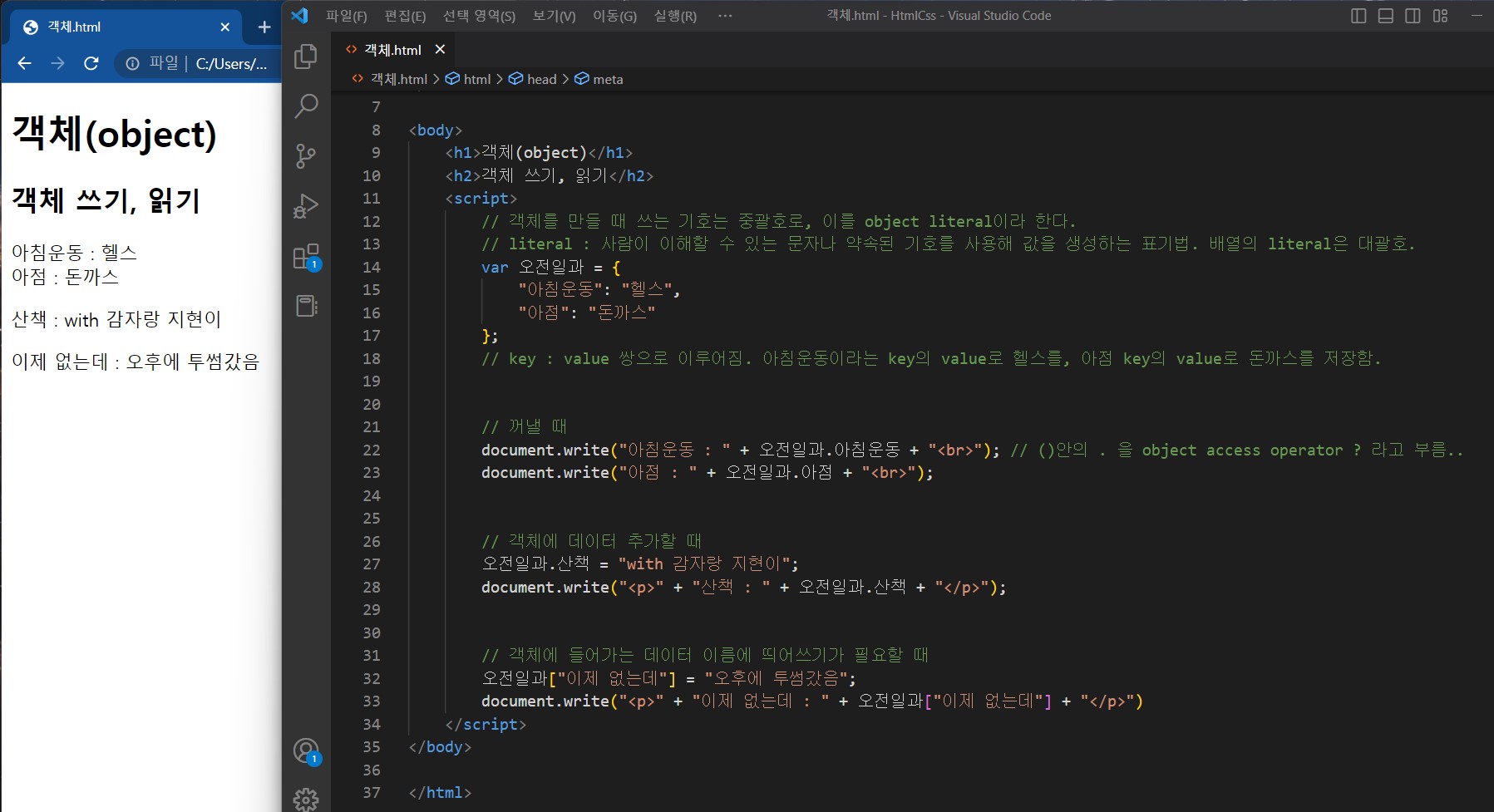Click the '객체 쓰기, 읽기' subheading in browser
The height and width of the screenshot is (812, 1494).
(106, 200)
